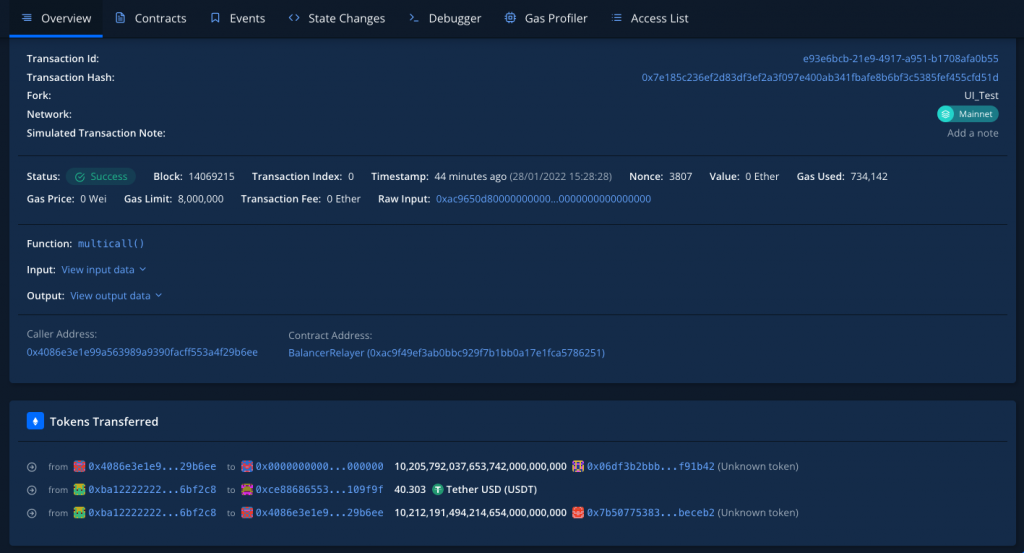Click the Tether USD (USDT) token name

point(492,490)
